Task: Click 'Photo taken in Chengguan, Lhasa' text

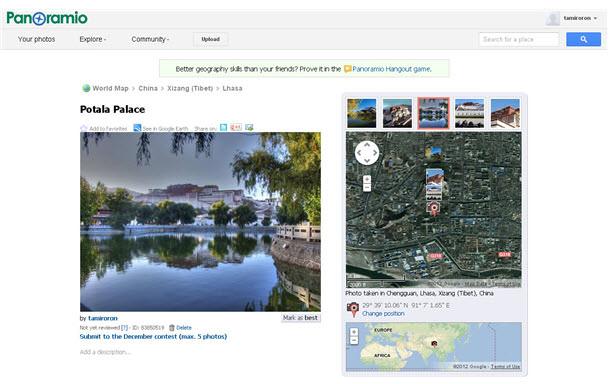Action: 419,294
